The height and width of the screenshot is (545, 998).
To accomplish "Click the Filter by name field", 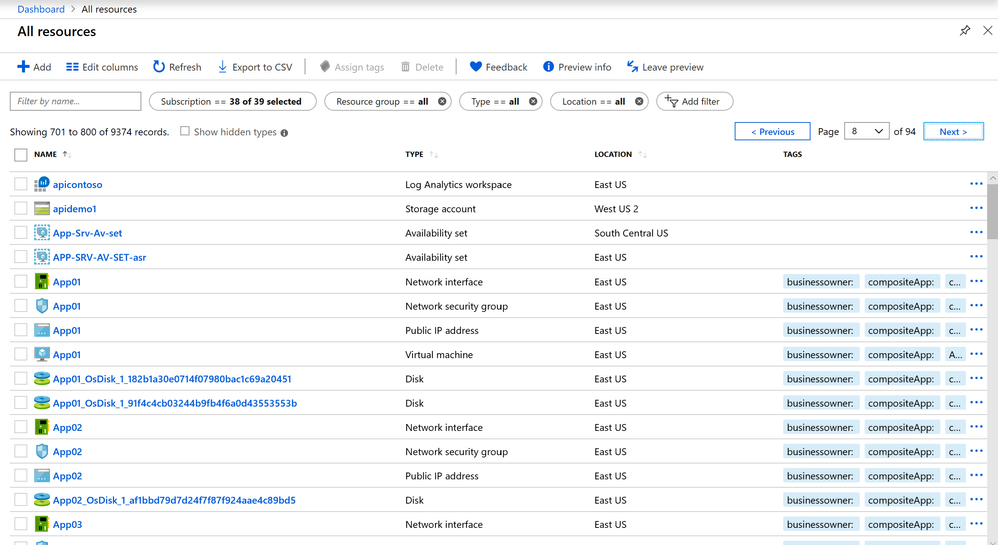I will 75,101.
